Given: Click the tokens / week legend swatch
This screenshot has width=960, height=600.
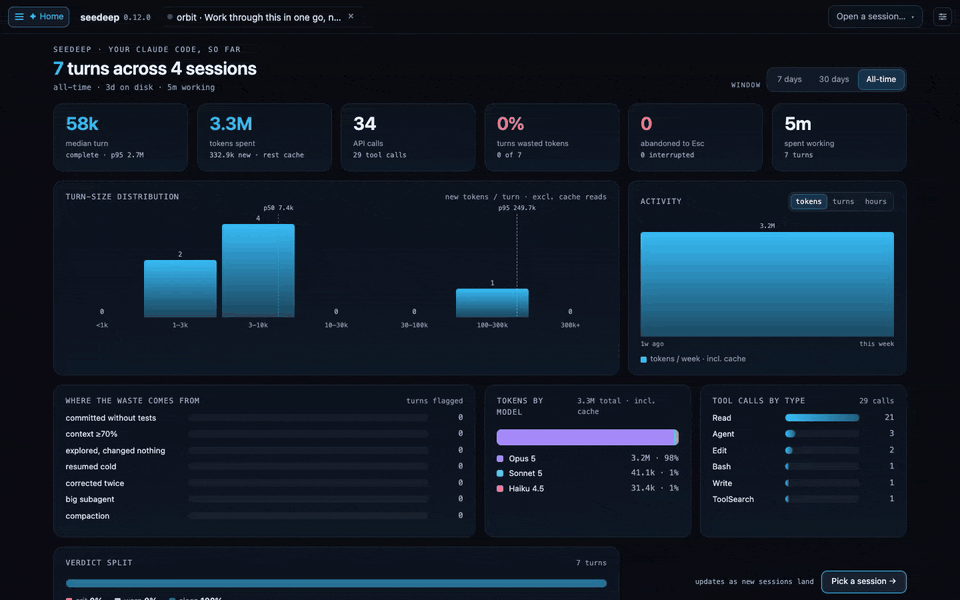Looking at the screenshot, I should [643, 359].
